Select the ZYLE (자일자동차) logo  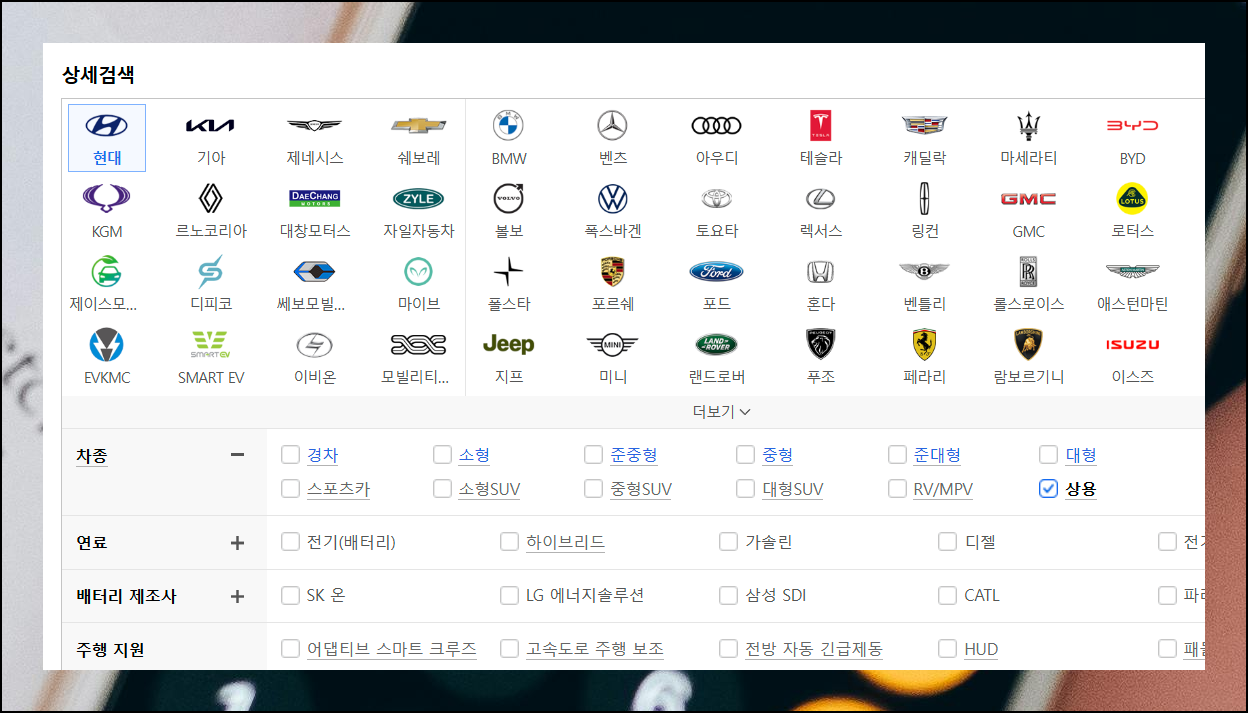coord(419,198)
